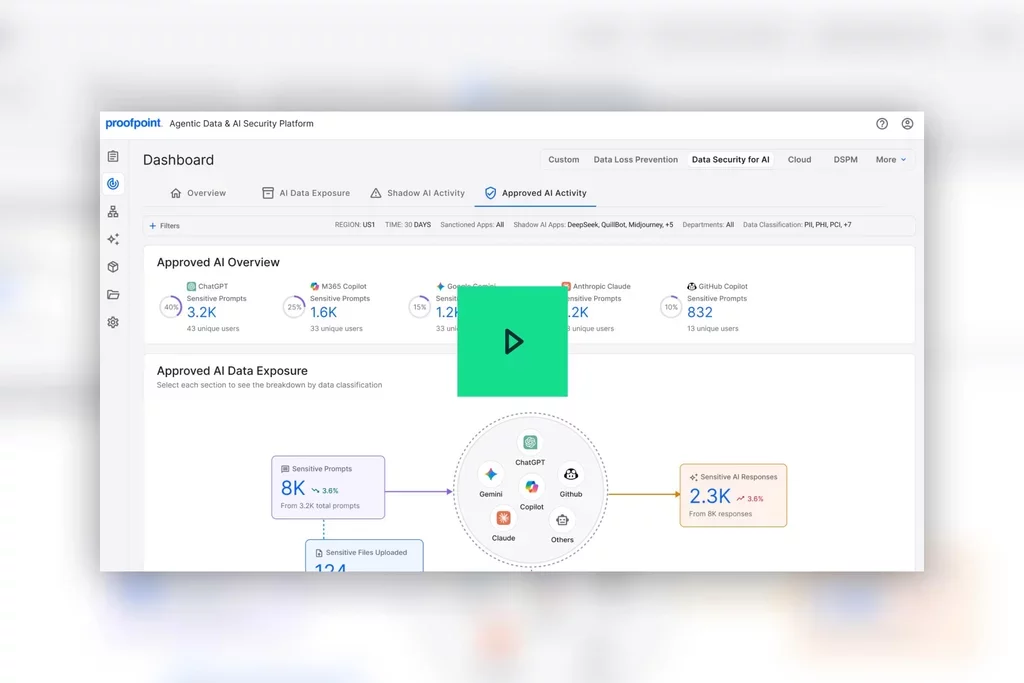This screenshot has width=1024, height=683.
Task: Click the 15% progress ring
Action: [x=419, y=307]
